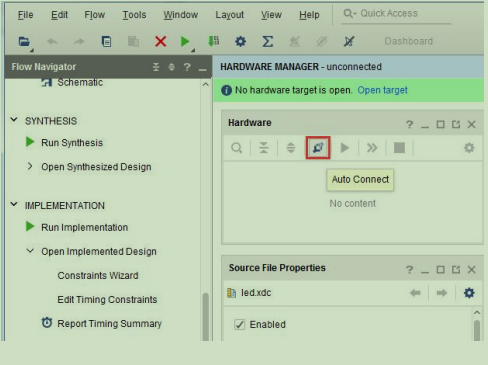
Task: Click Run Synthesis
Action: tap(72, 143)
